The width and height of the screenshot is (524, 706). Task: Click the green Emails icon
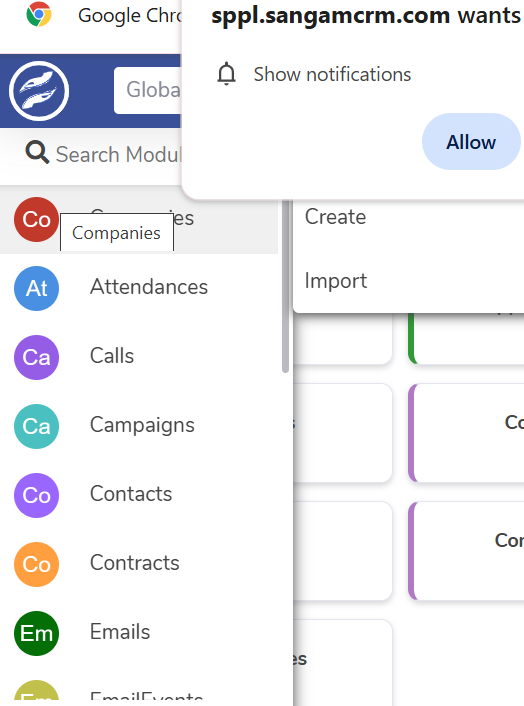click(36, 634)
